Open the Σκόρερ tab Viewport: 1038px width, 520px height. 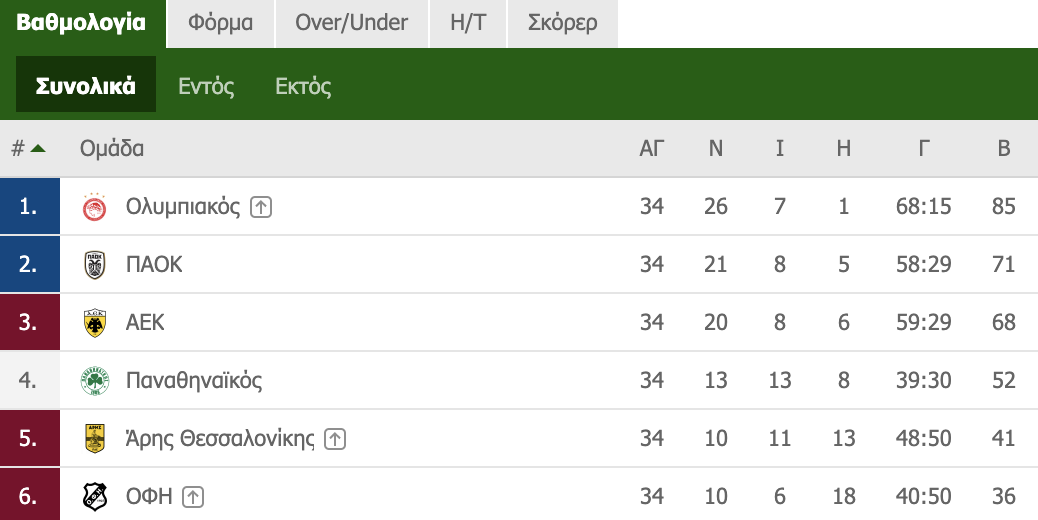point(562,23)
